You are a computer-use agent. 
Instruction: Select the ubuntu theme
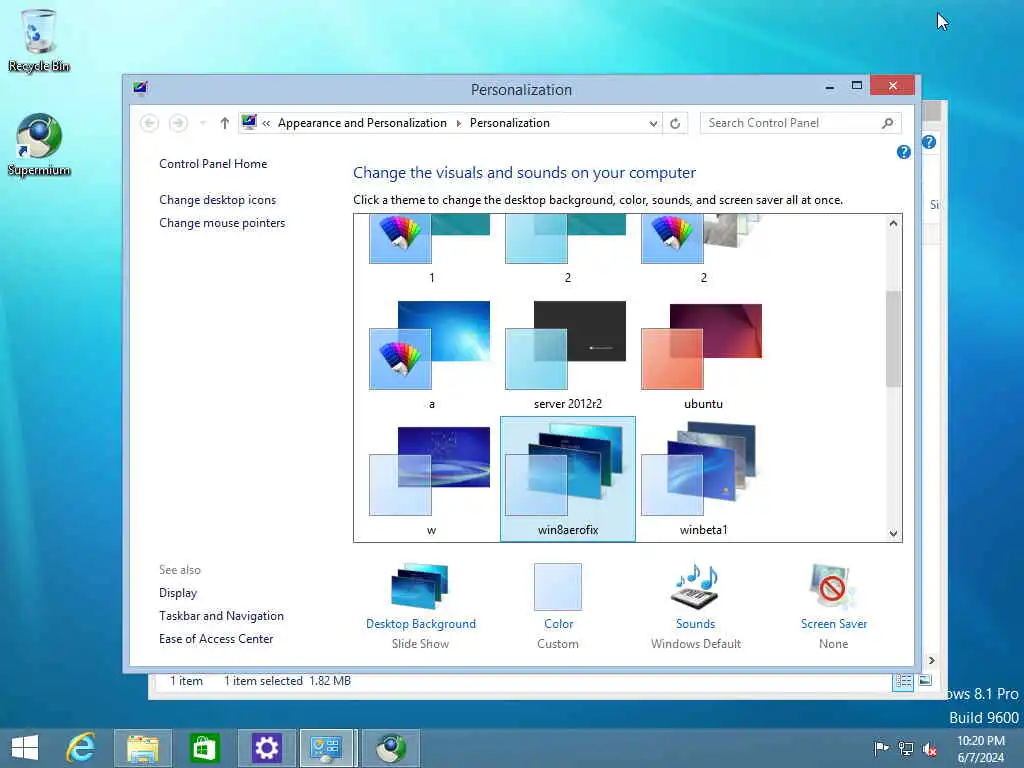point(703,353)
